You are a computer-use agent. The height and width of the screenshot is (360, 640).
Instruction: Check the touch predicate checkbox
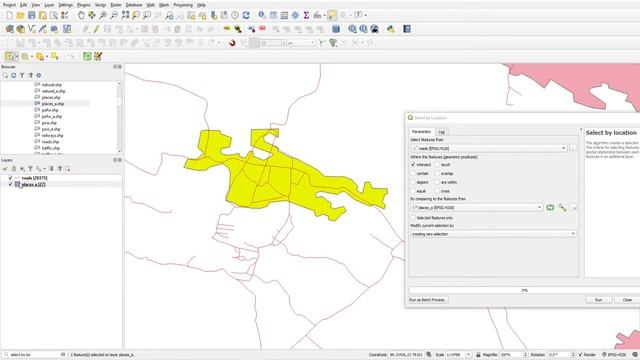[x=437, y=164]
